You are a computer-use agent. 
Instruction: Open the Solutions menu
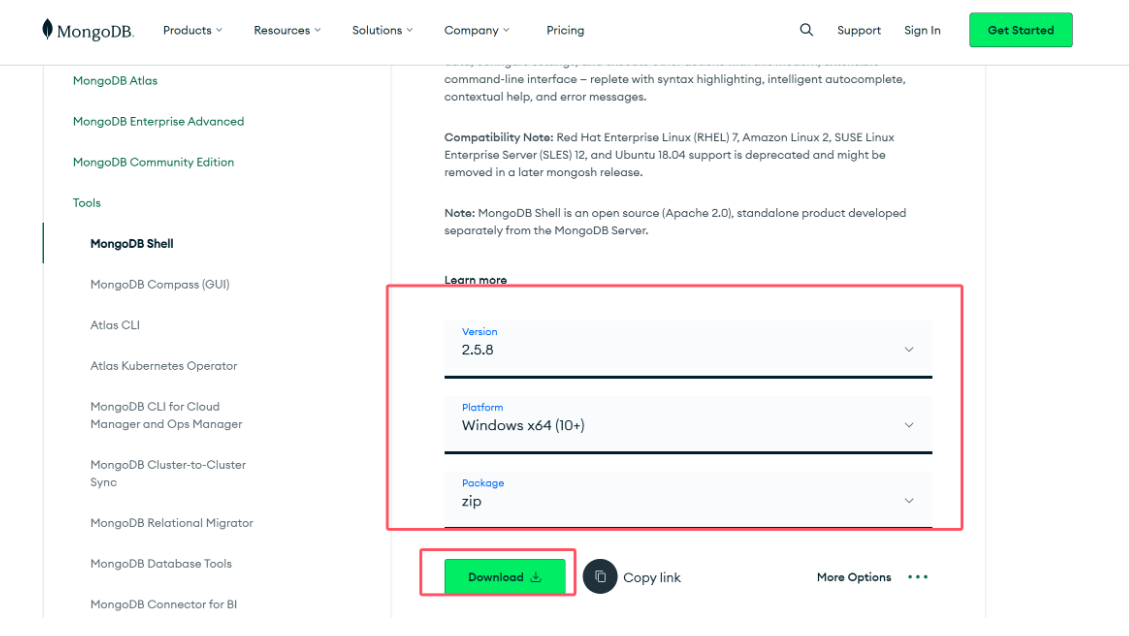click(382, 30)
